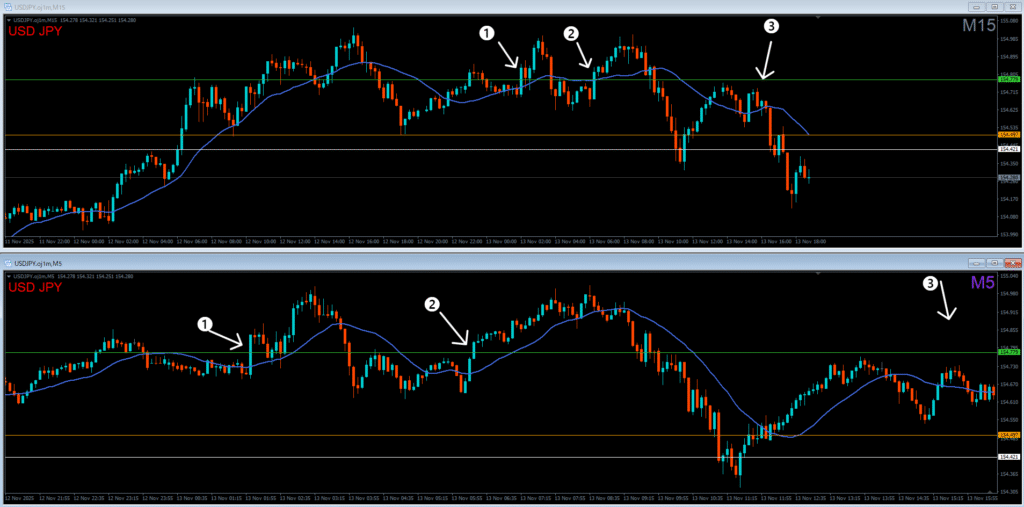Select the orange 154.497 price label in M15

(1009, 134)
